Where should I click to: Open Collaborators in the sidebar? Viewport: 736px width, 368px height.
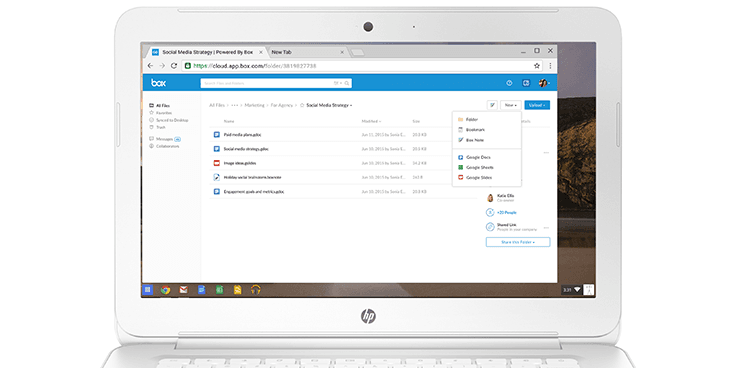tap(164, 146)
